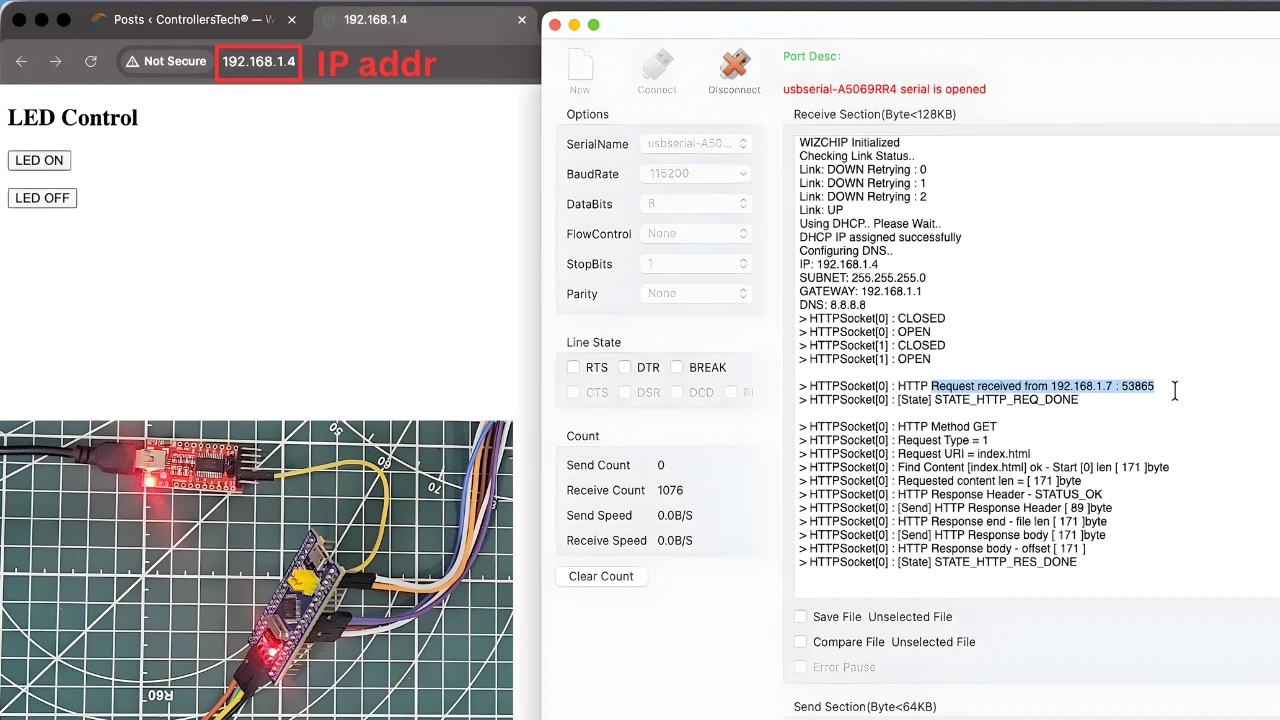Click the browser forward arrow
The image size is (1280, 720).
[x=56, y=62]
